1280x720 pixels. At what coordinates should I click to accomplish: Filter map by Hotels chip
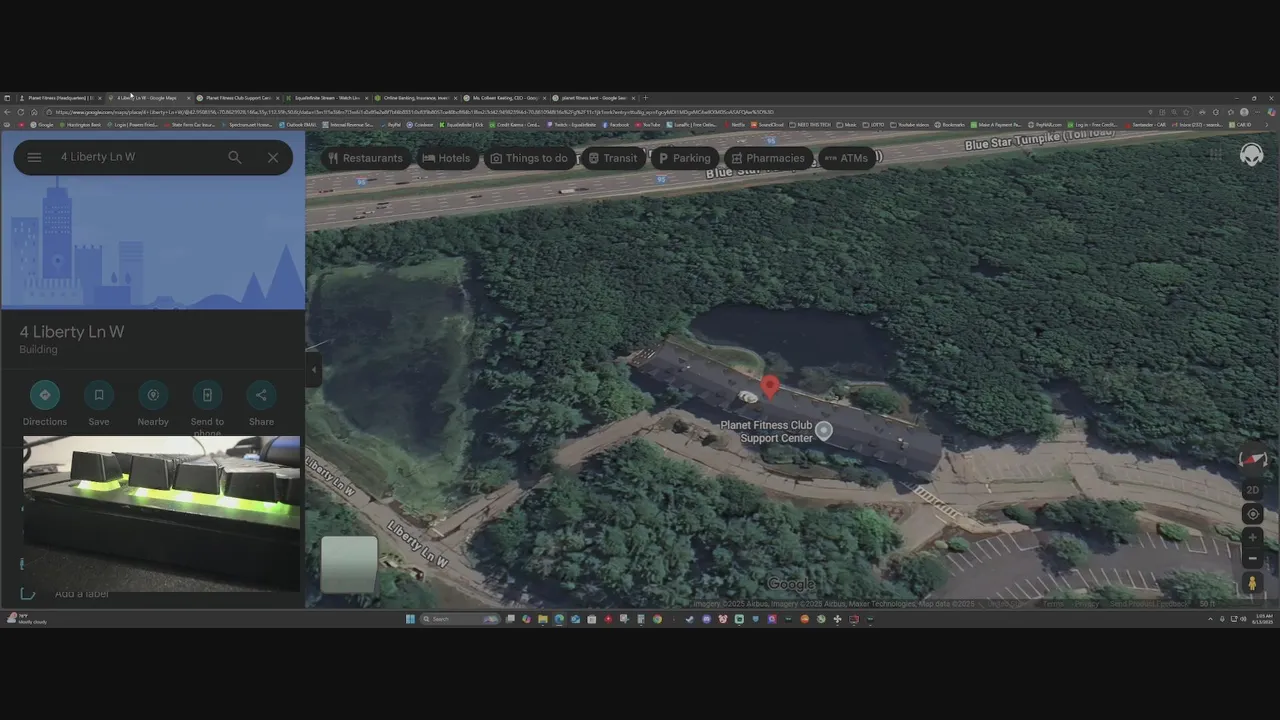[x=446, y=158]
